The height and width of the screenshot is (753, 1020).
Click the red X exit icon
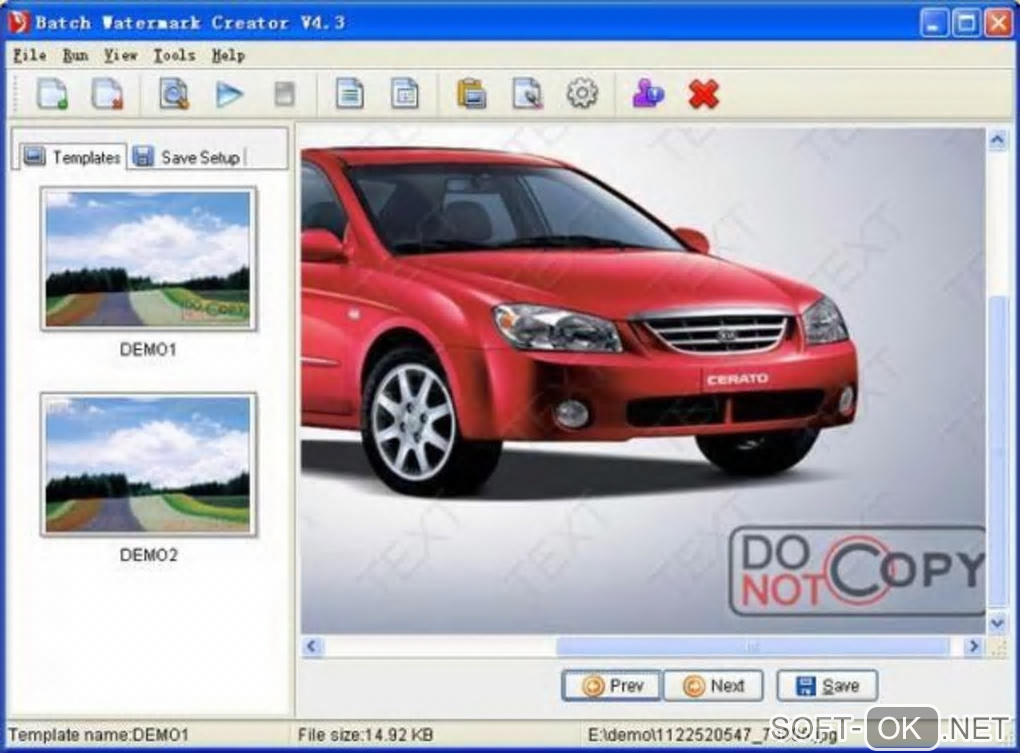coord(704,94)
